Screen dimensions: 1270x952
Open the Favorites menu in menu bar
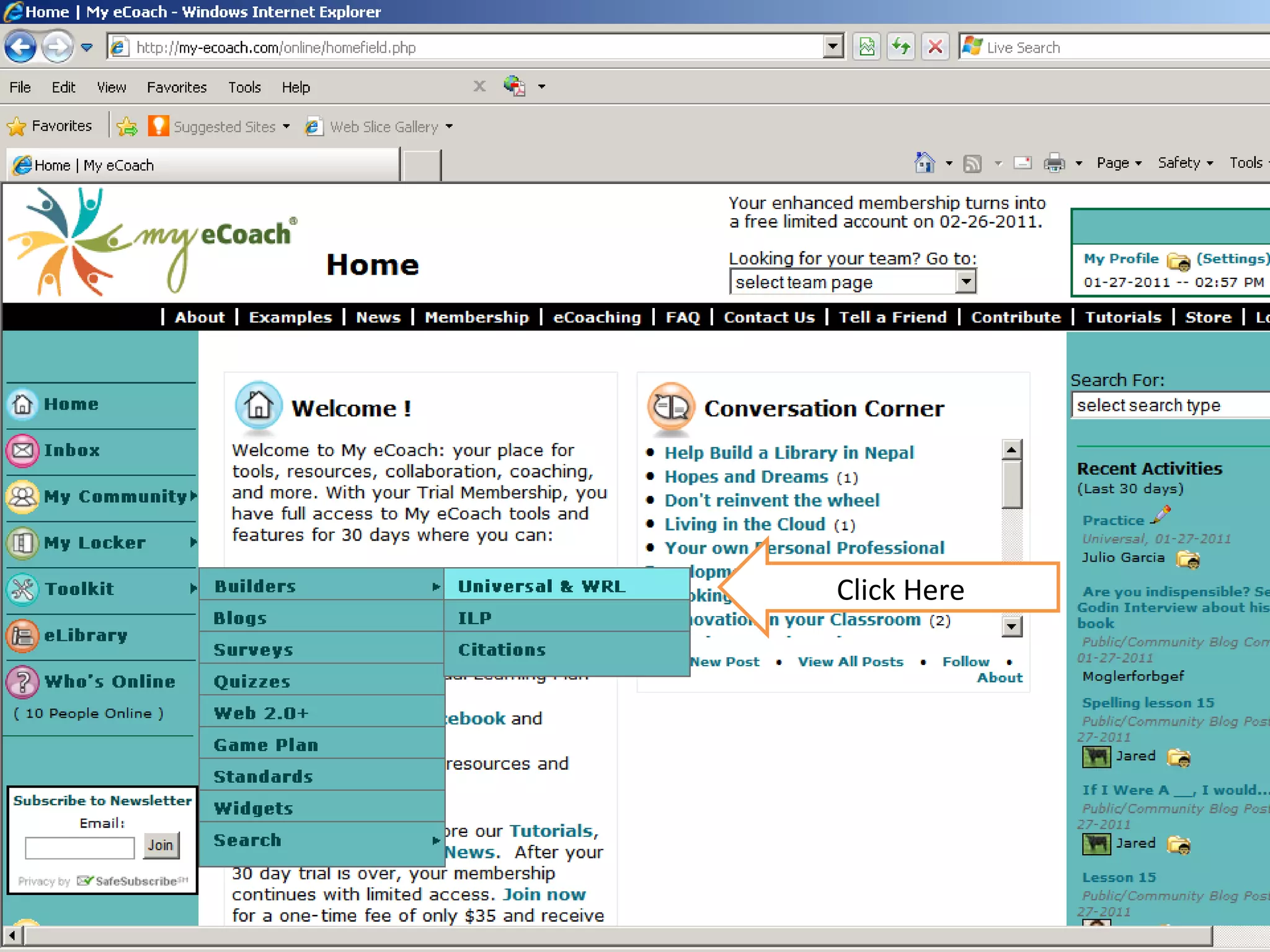(176, 87)
